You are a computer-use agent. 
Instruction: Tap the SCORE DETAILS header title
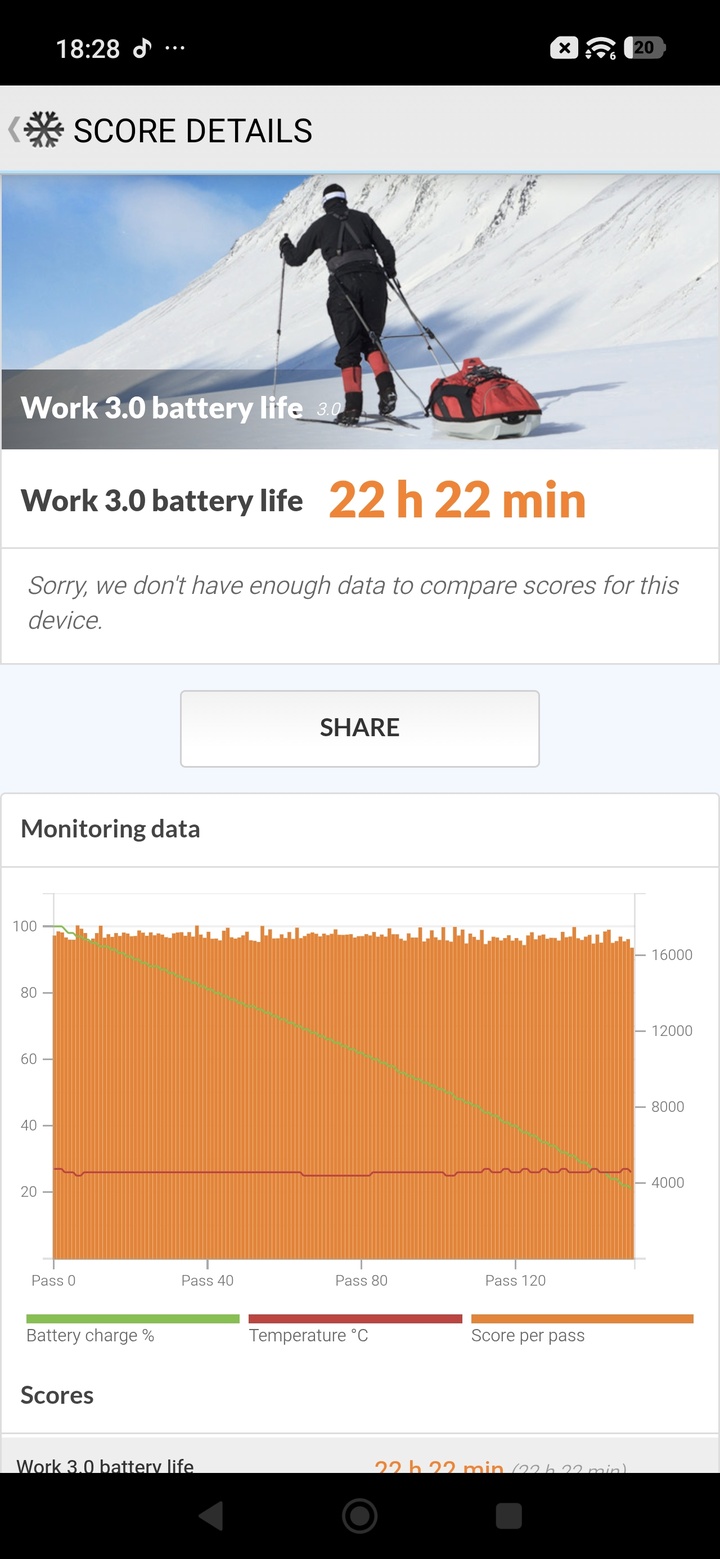click(x=193, y=131)
